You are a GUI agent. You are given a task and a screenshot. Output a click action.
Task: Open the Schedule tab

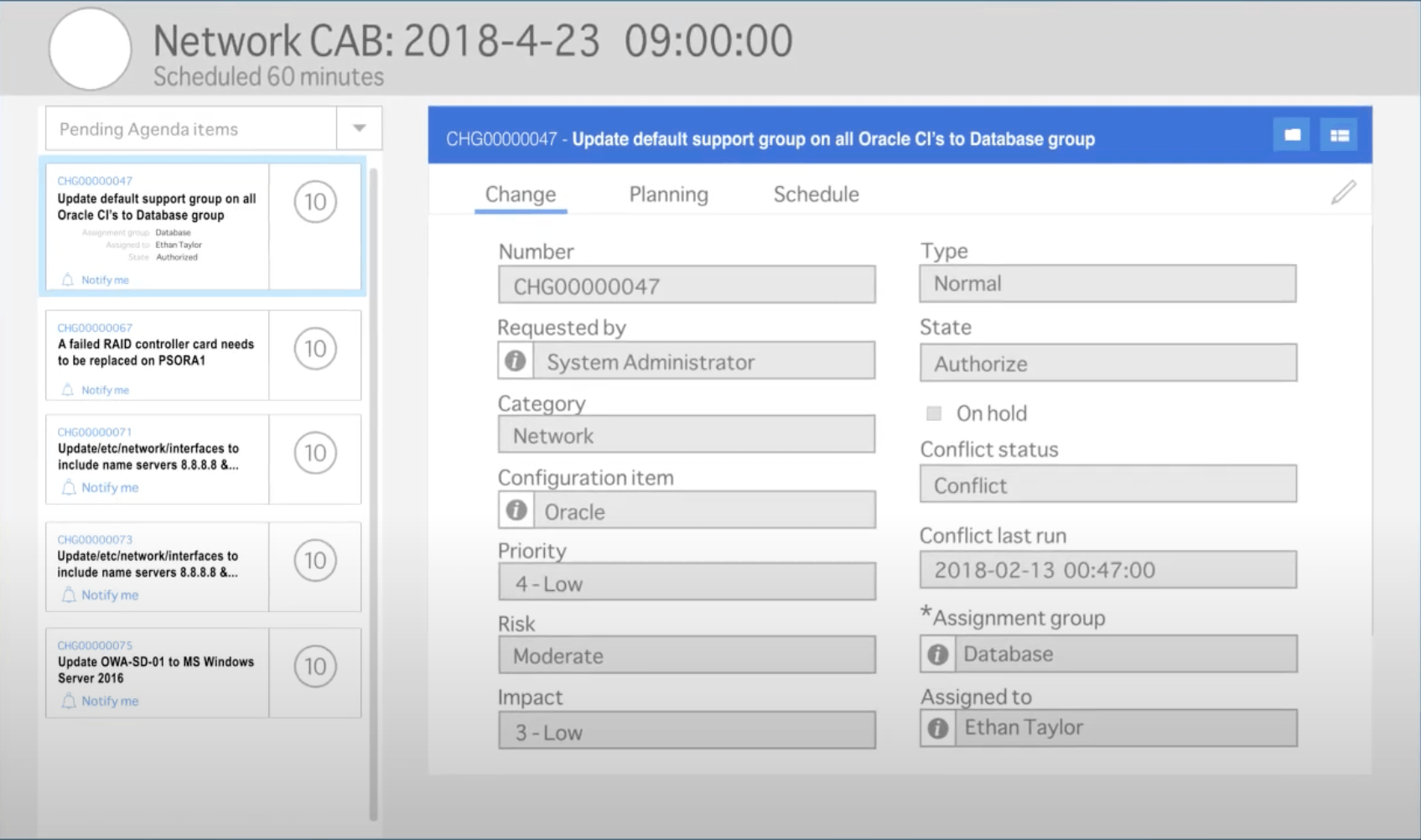point(816,194)
